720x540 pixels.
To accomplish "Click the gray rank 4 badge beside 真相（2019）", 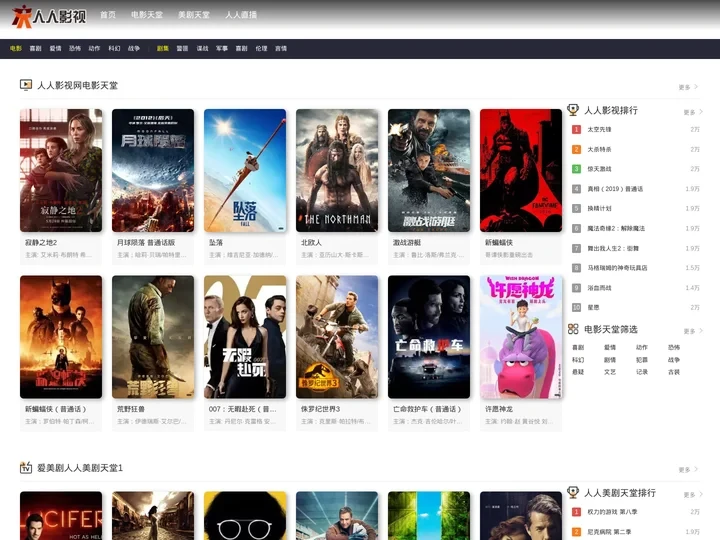I will point(576,189).
